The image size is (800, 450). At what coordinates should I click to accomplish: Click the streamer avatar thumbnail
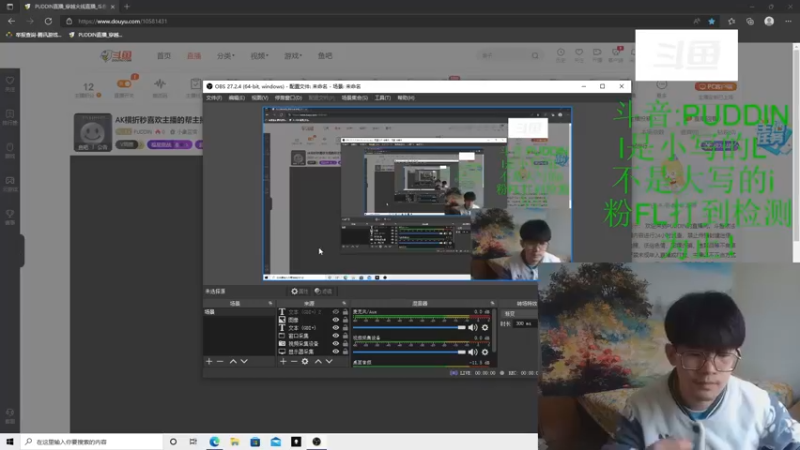coord(92,132)
